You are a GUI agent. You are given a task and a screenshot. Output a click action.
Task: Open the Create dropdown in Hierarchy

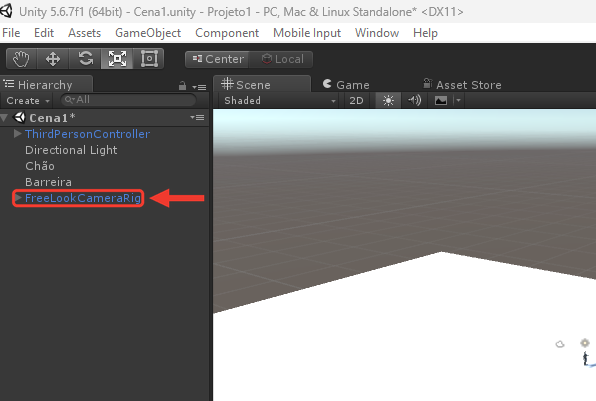pyautogui.click(x=28, y=101)
